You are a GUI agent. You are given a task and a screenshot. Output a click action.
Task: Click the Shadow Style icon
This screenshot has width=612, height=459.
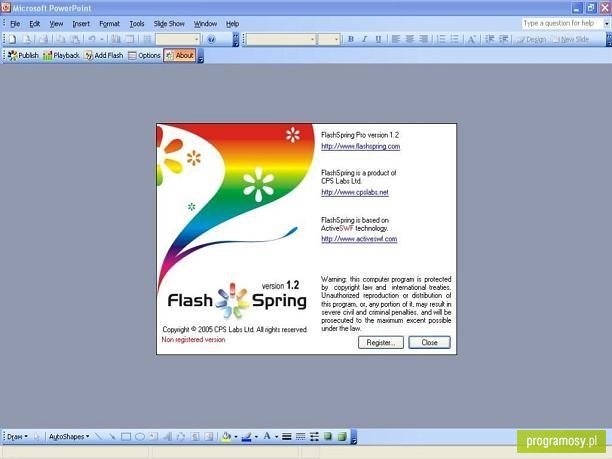coord(328,436)
